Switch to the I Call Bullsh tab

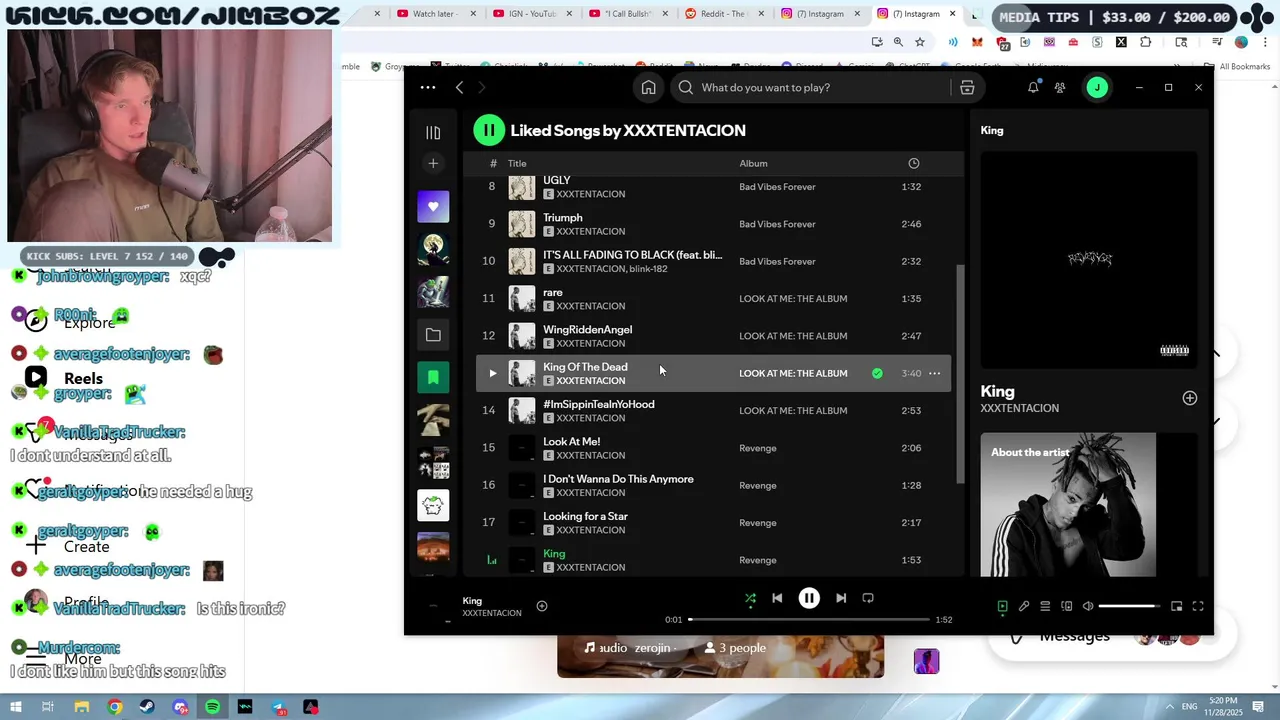coord(628,14)
